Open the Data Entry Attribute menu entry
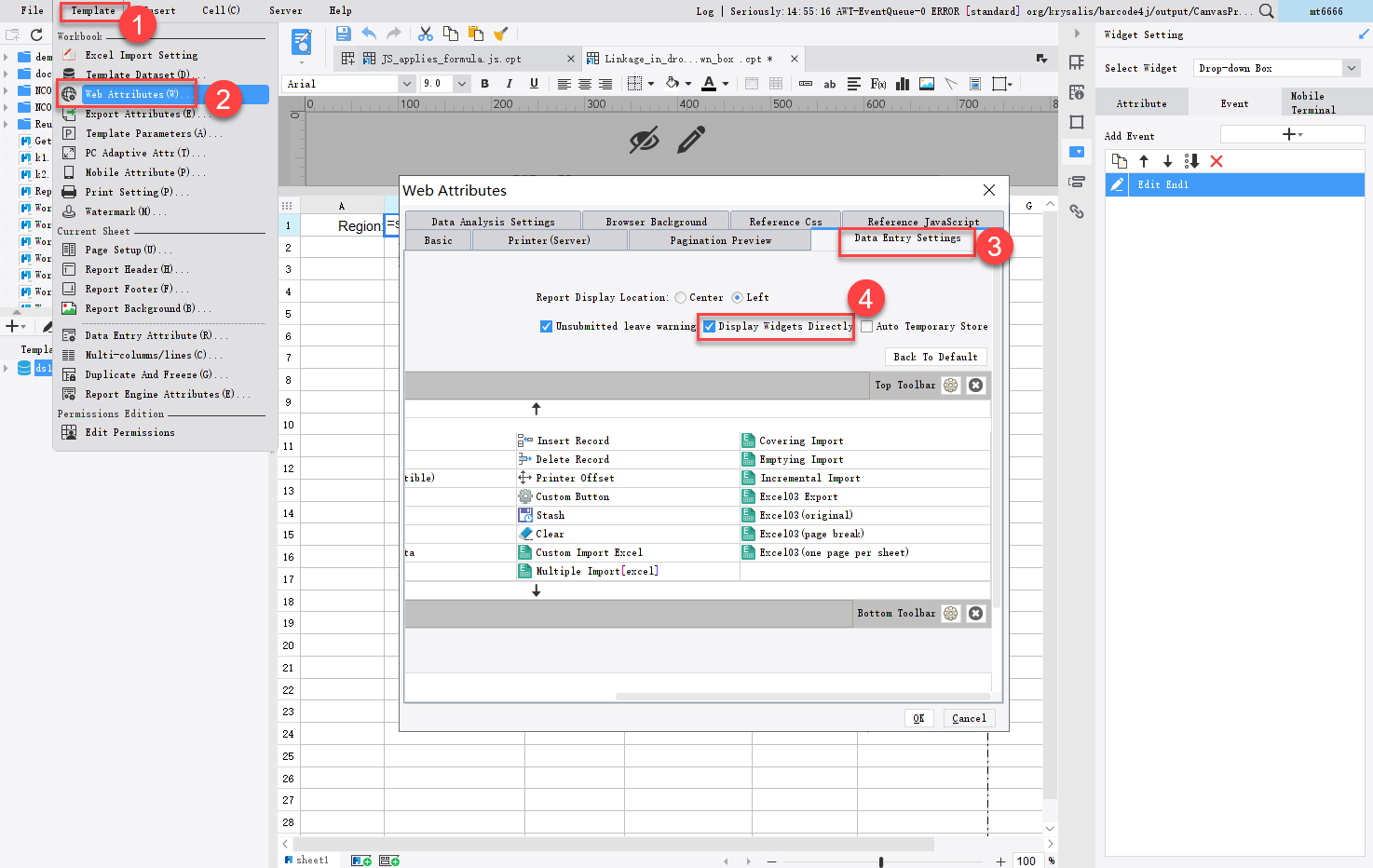Image resolution: width=1373 pixels, height=868 pixels. 147,335
